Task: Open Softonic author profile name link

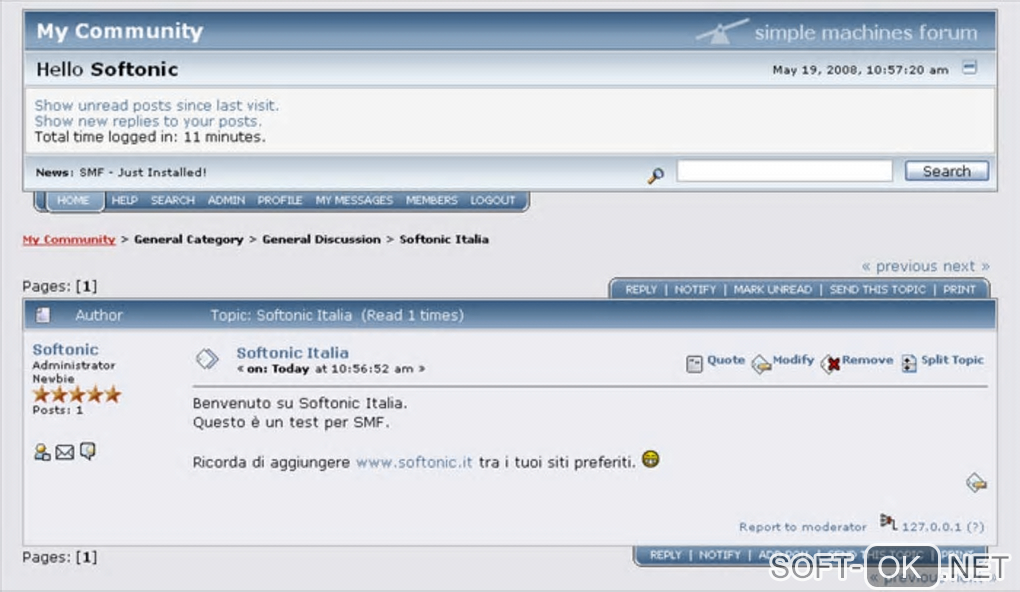Action: pyautogui.click(x=66, y=349)
